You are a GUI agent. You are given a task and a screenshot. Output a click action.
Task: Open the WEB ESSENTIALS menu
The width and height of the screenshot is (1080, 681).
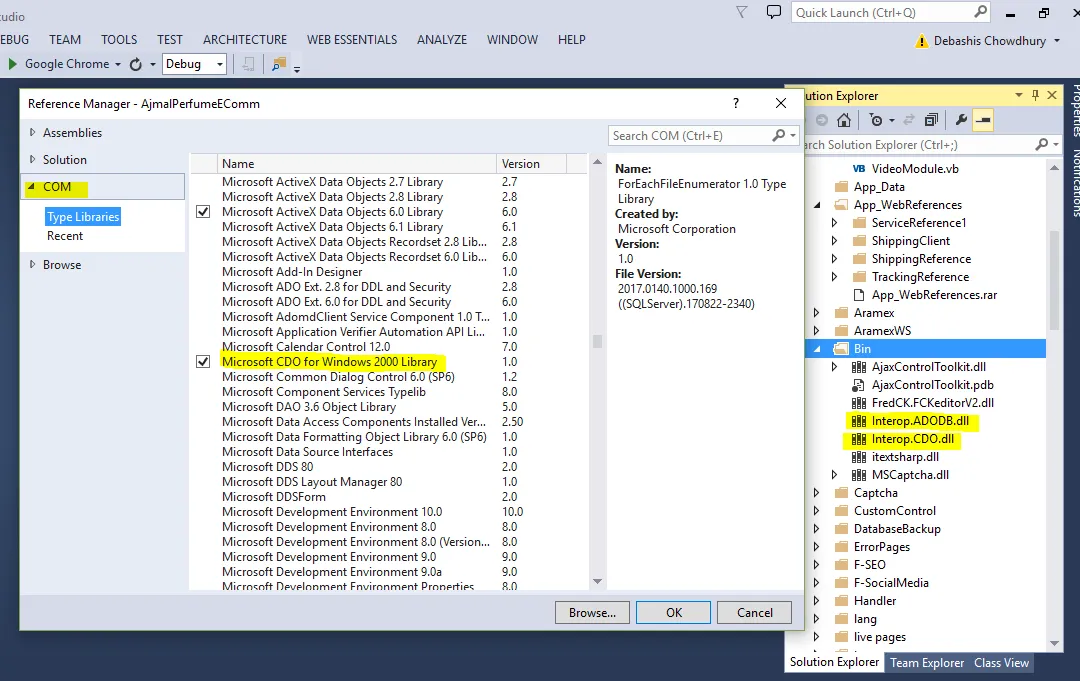pos(352,40)
